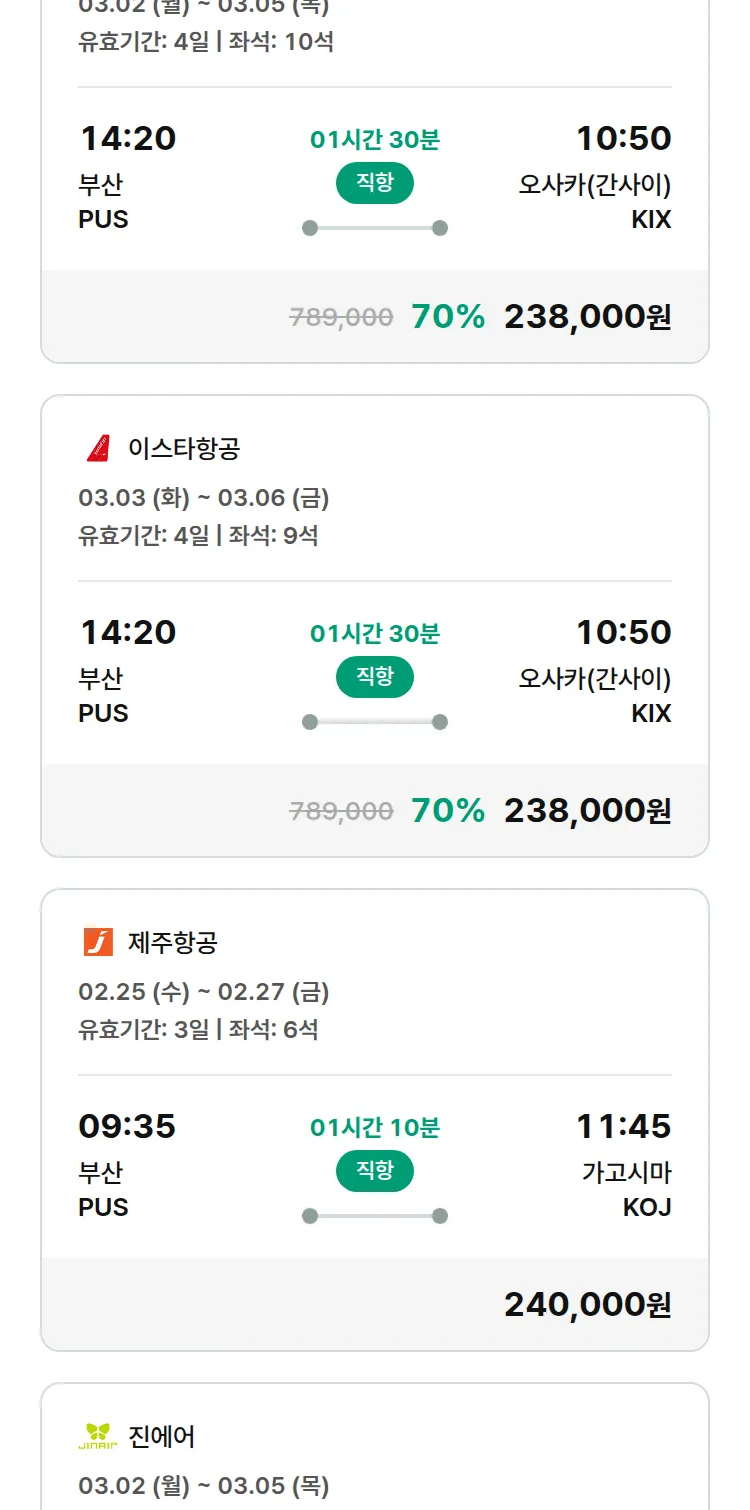Tap the 직항 badge in the 이스타항공 card

(375, 677)
